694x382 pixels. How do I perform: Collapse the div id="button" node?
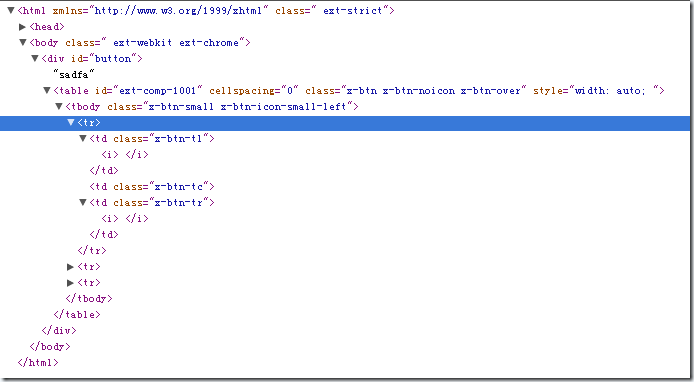point(35,58)
